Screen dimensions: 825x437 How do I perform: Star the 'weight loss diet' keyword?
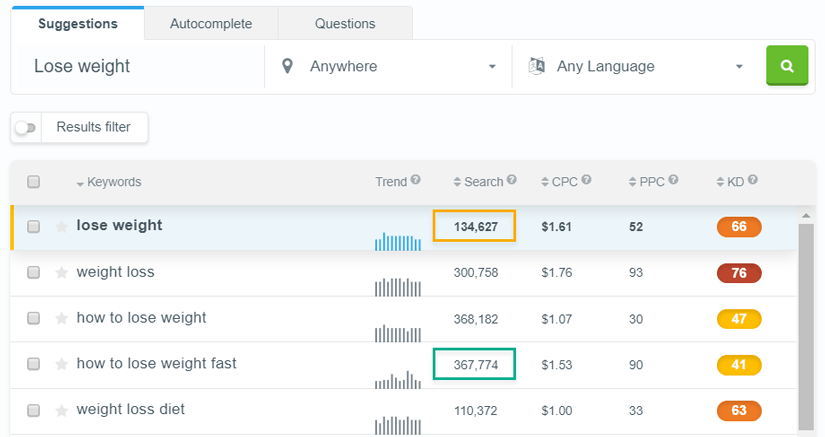point(61,411)
